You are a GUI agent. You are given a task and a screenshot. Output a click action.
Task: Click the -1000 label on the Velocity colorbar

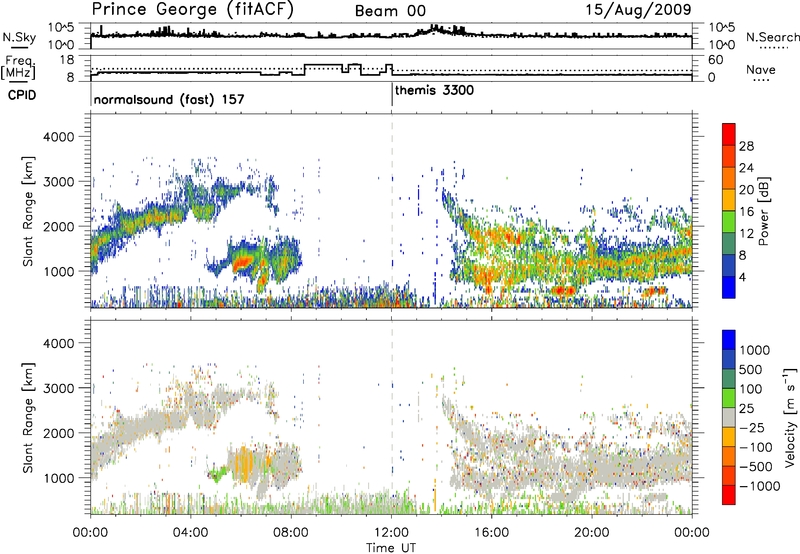point(759,486)
